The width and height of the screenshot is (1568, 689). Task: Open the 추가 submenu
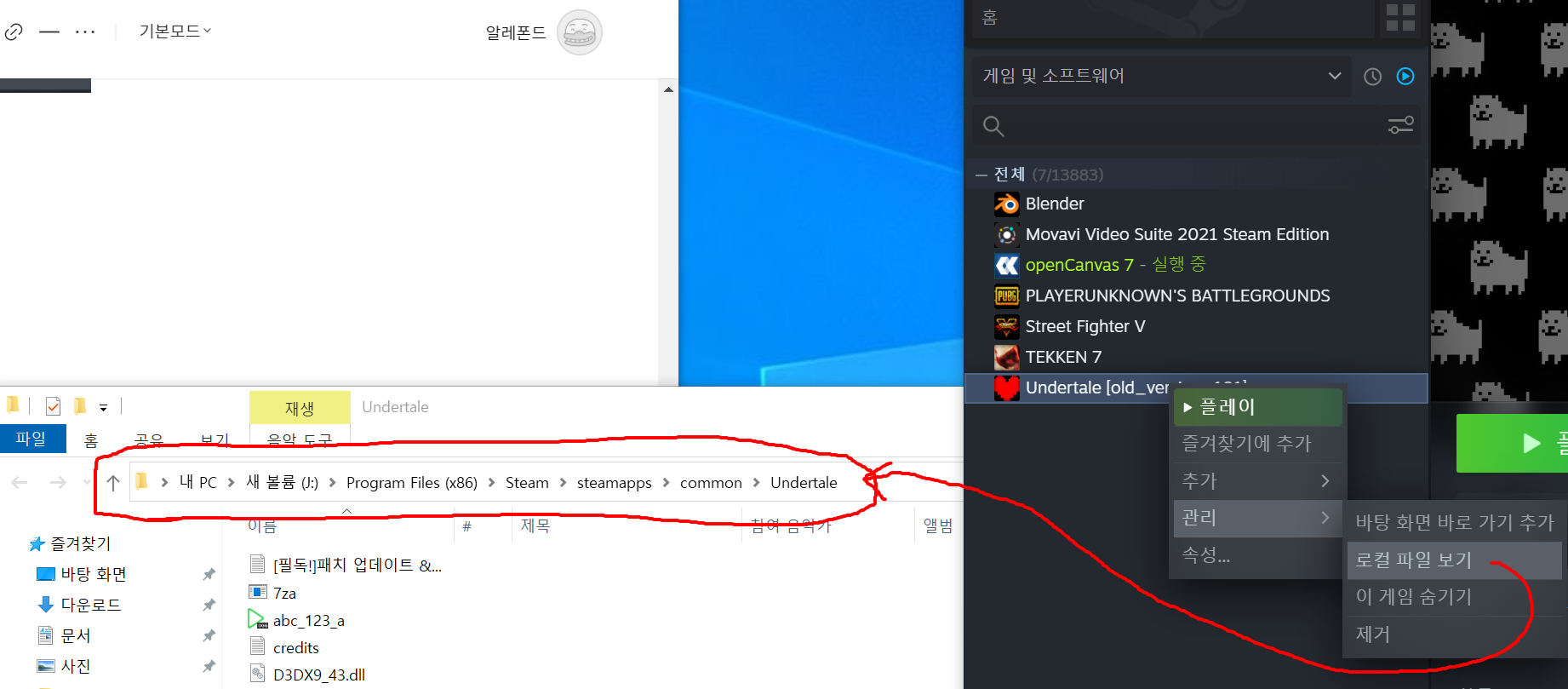(x=1257, y=481)
